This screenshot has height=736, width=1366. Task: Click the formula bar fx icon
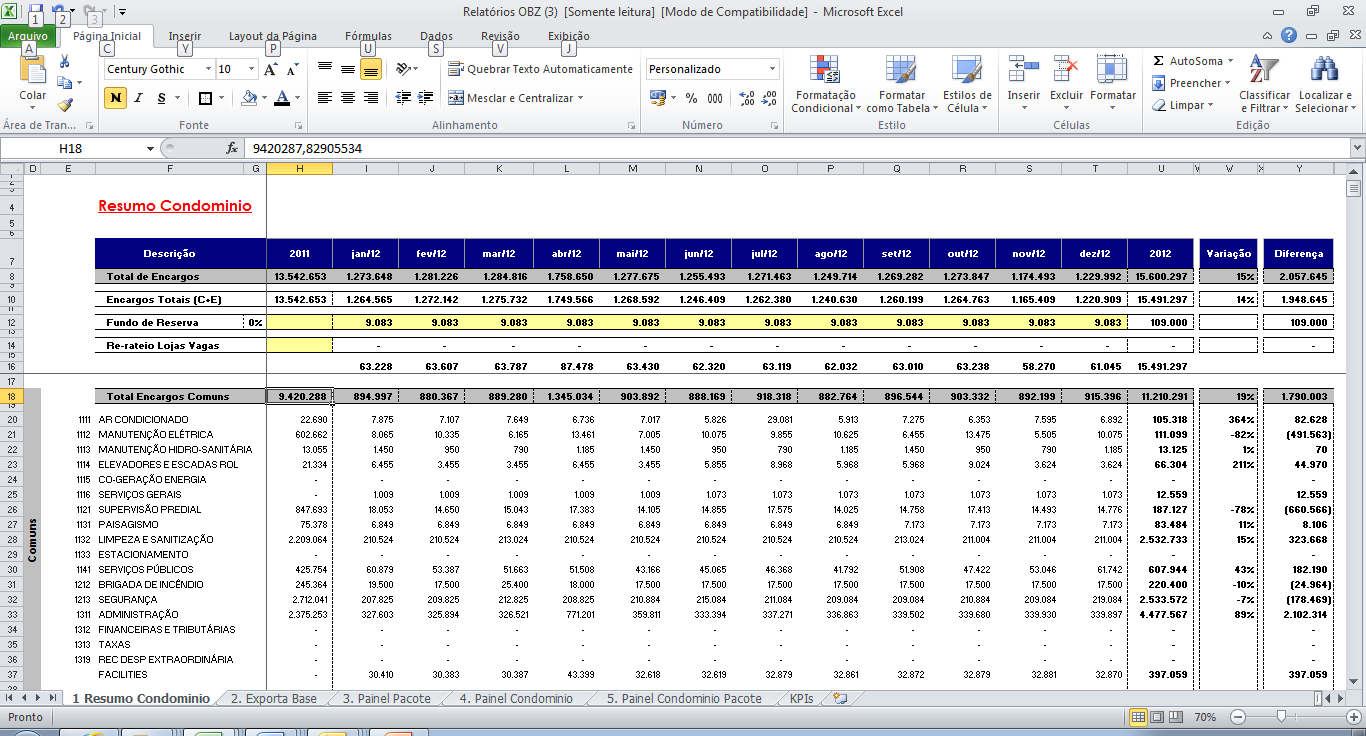pos(232,148)
